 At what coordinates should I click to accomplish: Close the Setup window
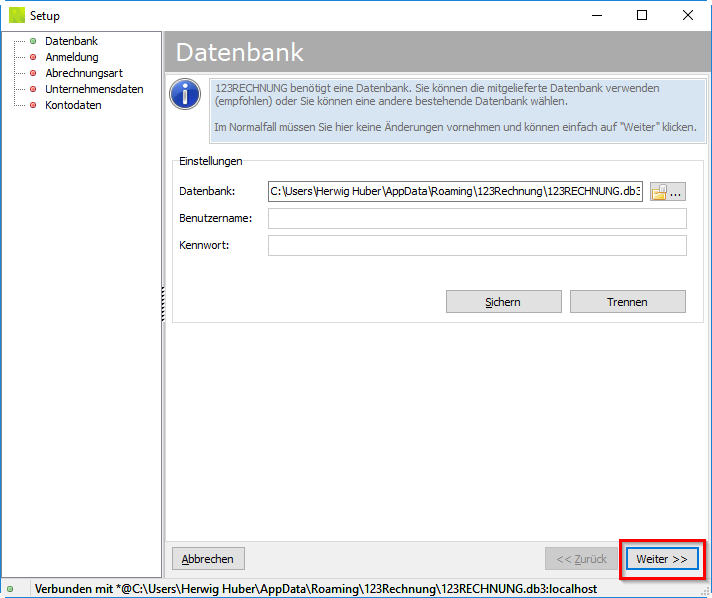[688, 15]
